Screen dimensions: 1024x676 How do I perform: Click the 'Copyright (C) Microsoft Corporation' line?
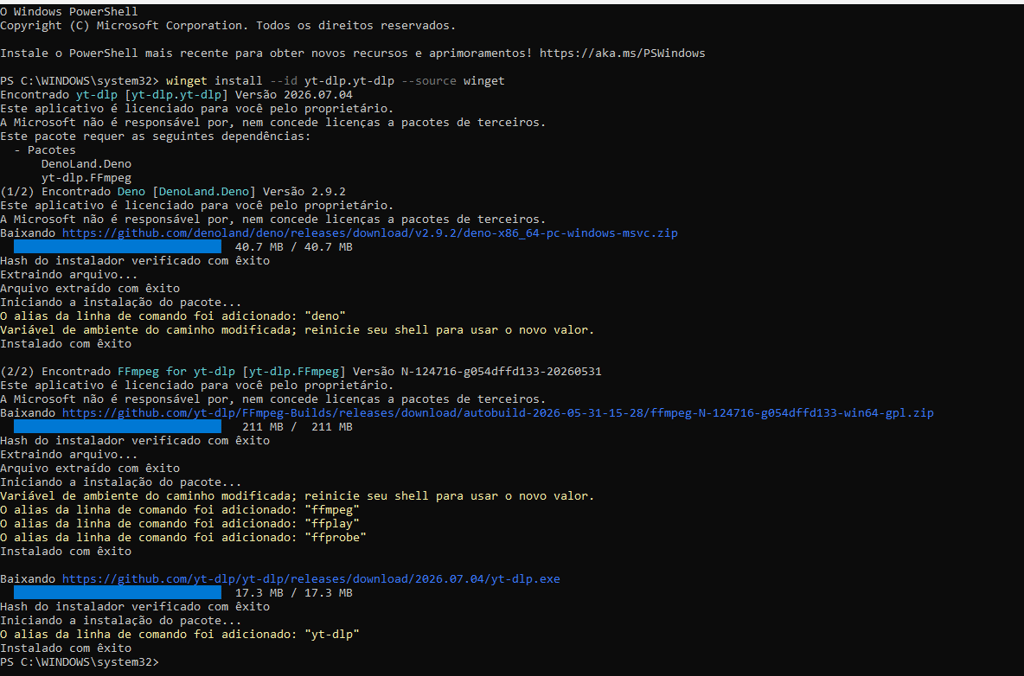coord(228,25)
